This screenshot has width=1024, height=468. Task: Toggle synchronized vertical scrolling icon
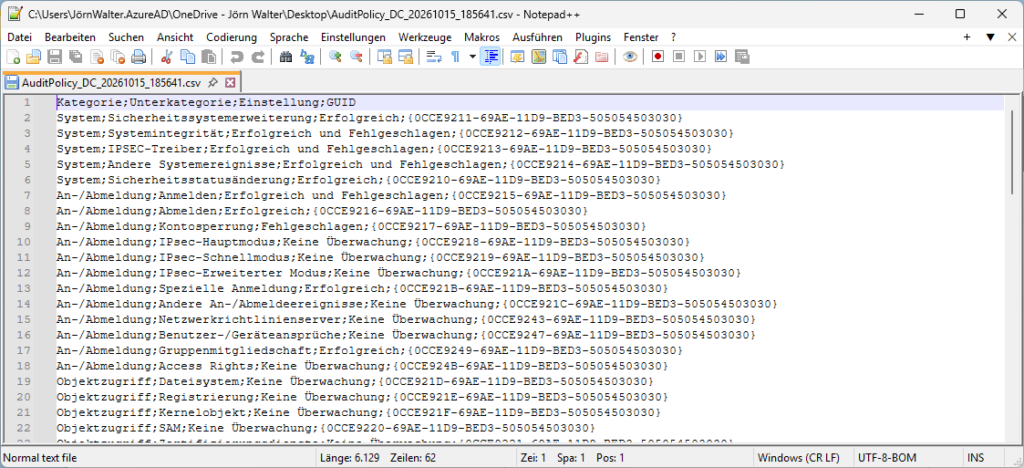pyautogui.click(x=385, y=57)
